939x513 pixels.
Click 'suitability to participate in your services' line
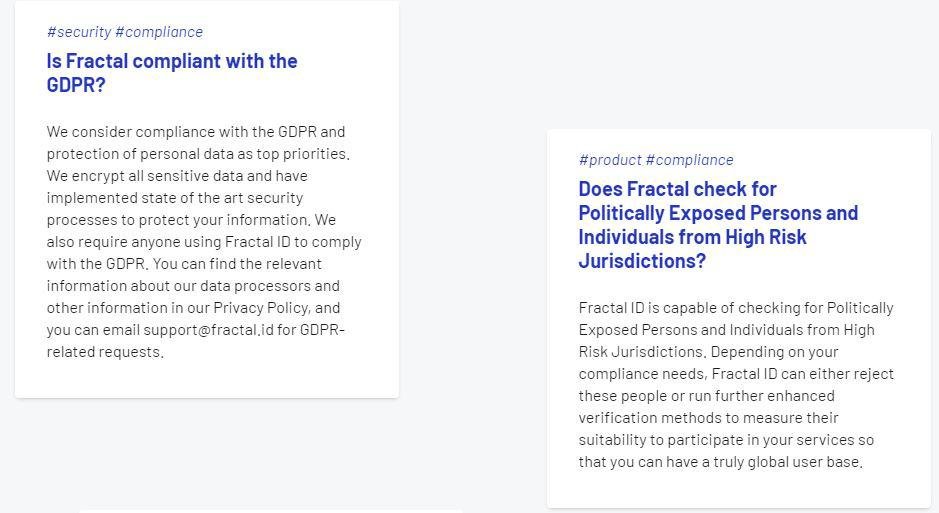click(x=726, y=440)
